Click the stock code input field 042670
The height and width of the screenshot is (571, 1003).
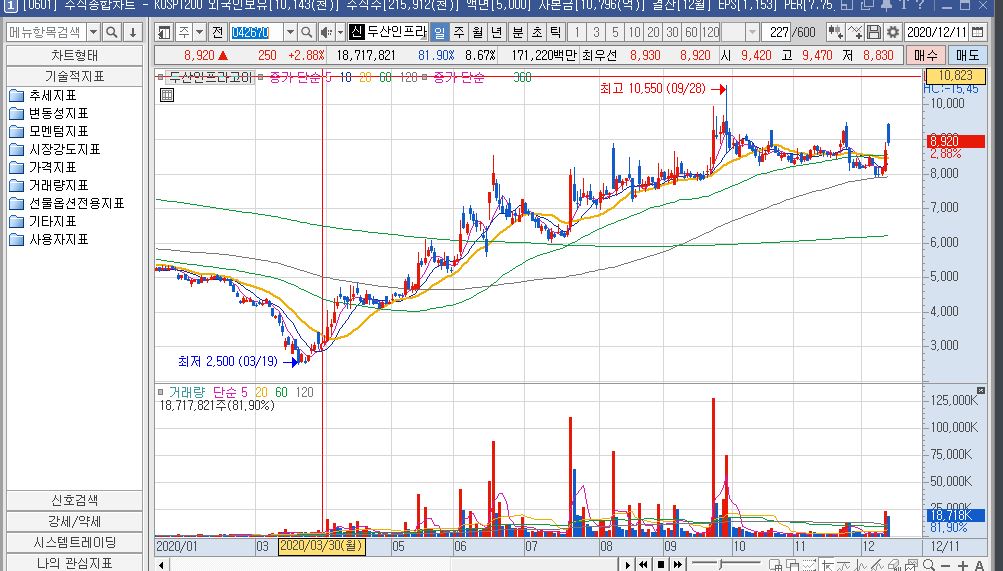pos(256,32)
